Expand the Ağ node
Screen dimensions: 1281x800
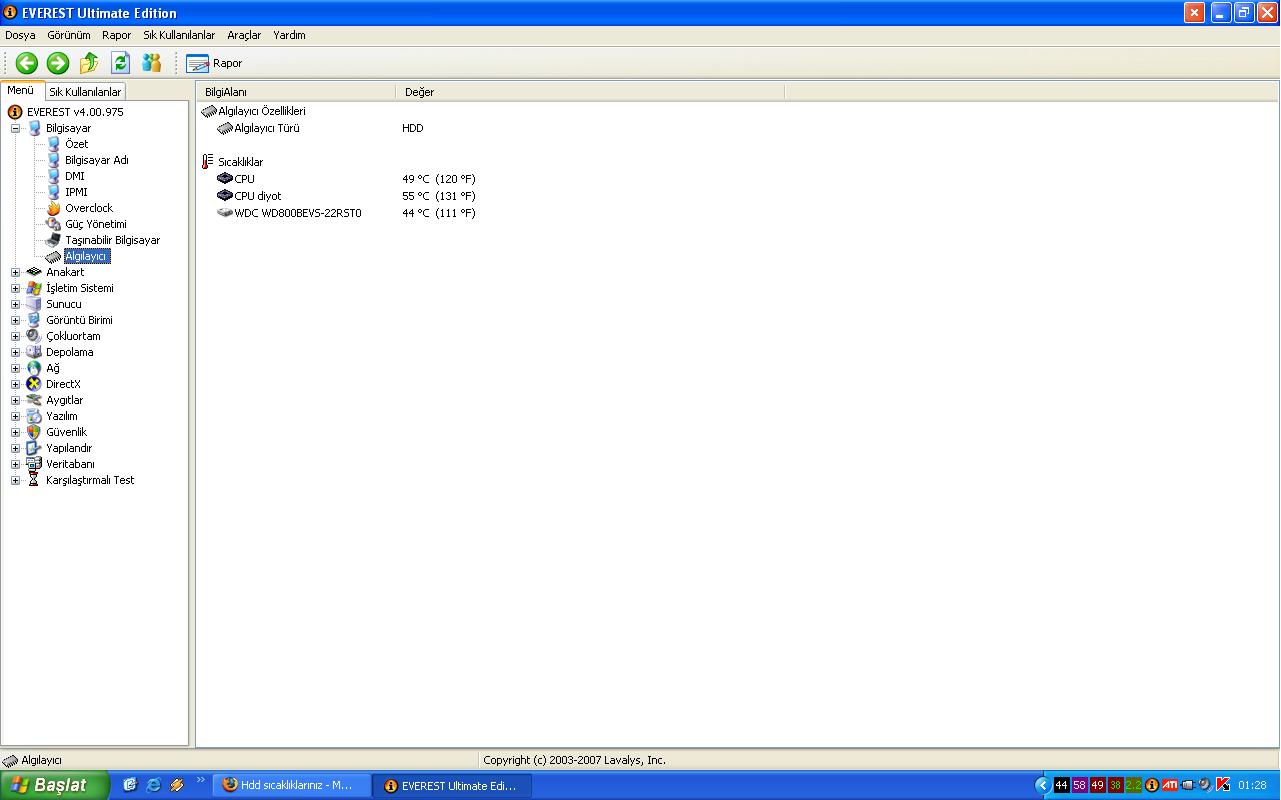pos(15,368)
